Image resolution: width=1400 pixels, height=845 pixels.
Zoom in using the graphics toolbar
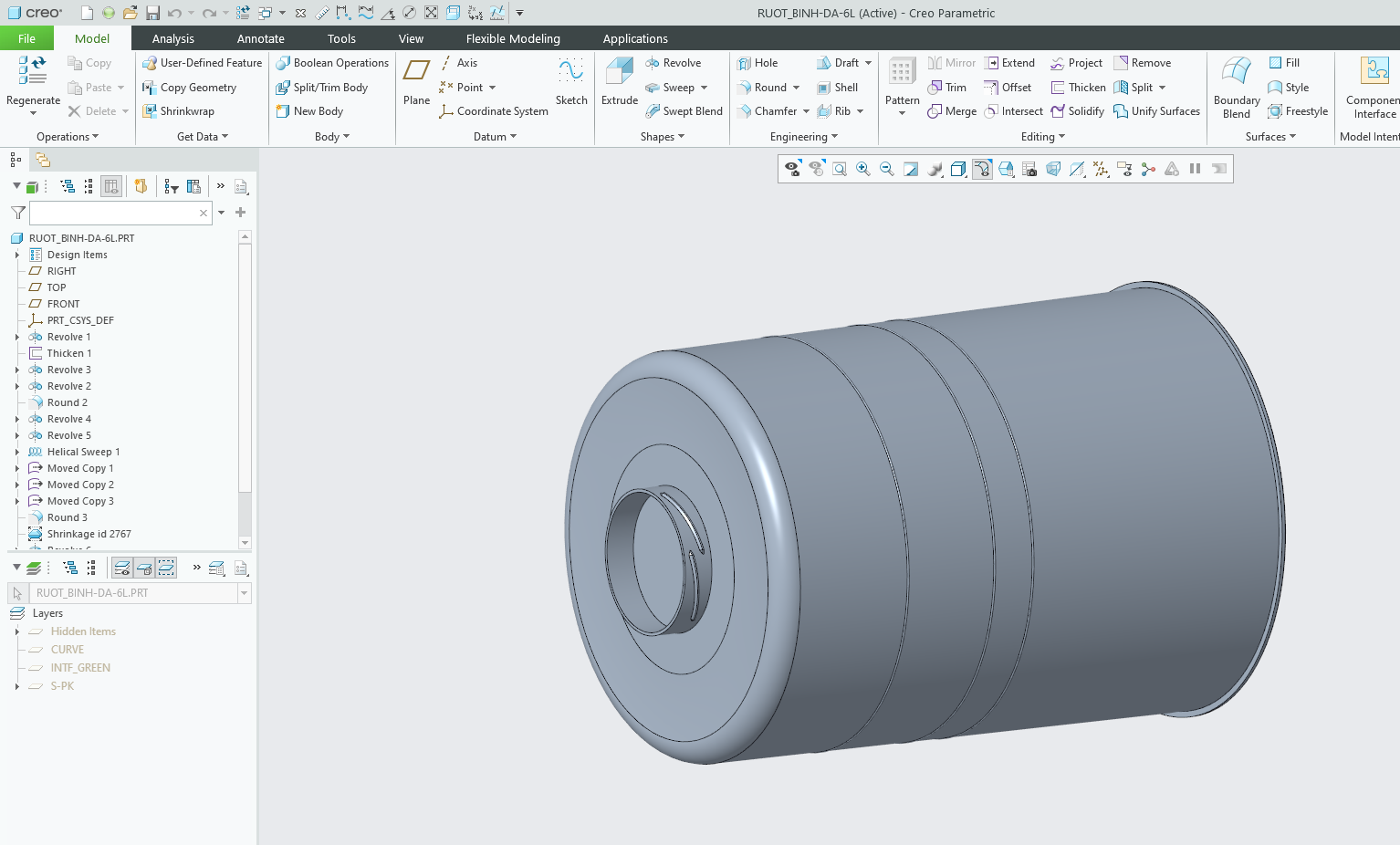(x=862, y=169)
